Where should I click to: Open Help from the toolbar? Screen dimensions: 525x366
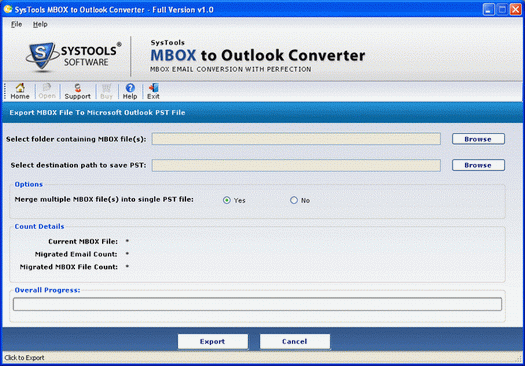[130, 91]
